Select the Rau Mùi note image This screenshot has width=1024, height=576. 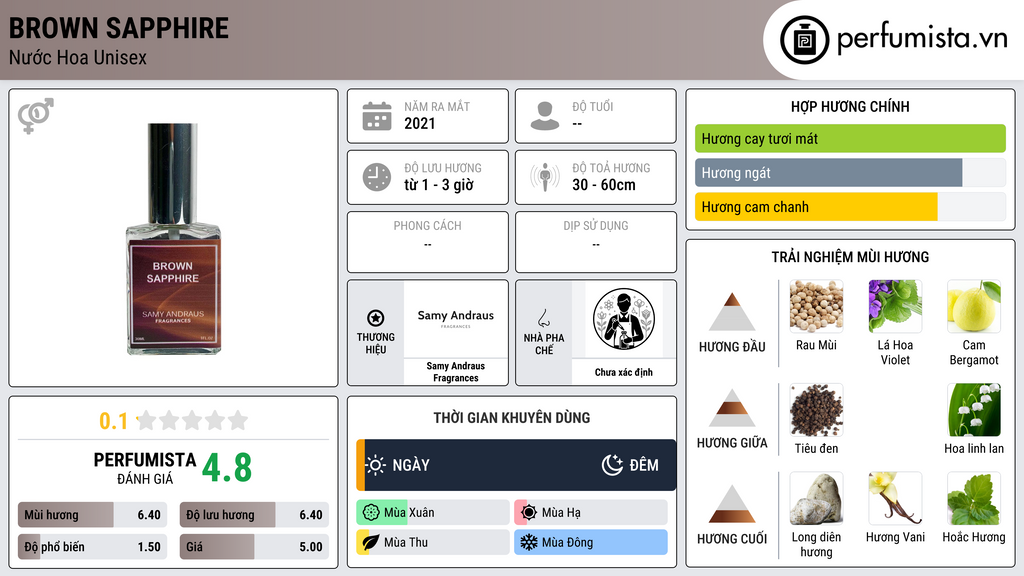click(x=816, y=306)
